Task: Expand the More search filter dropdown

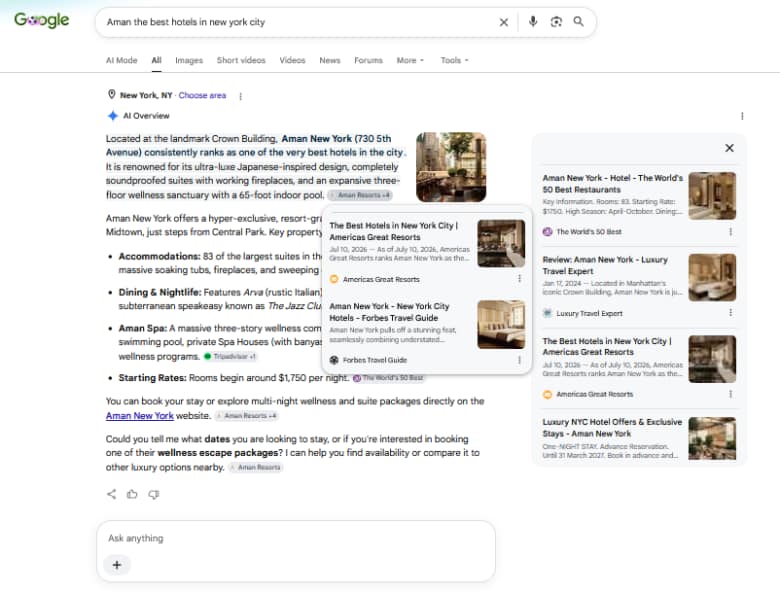Action: [x=410, y=60]
